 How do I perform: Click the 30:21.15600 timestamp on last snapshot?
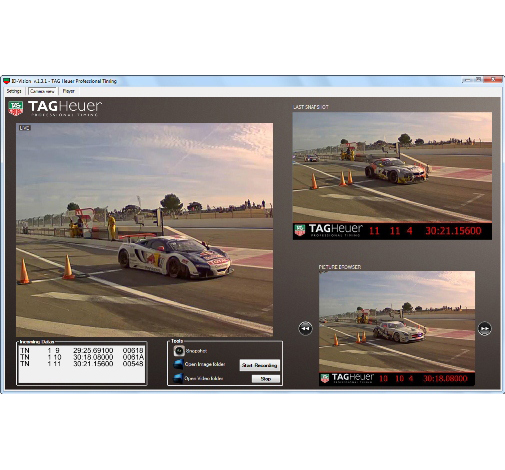(x=453, y=231)
